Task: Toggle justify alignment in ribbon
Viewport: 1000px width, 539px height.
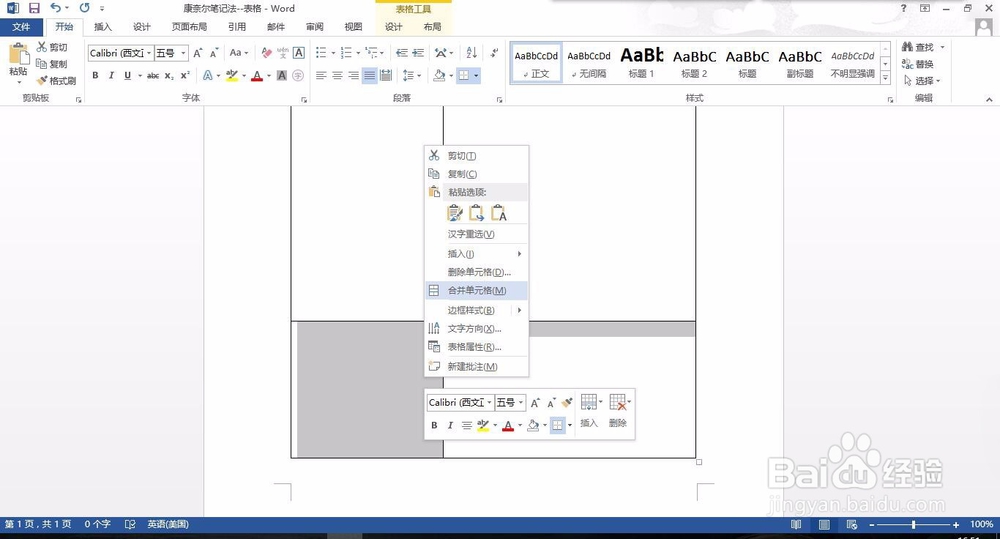Action: coord(369,75)
